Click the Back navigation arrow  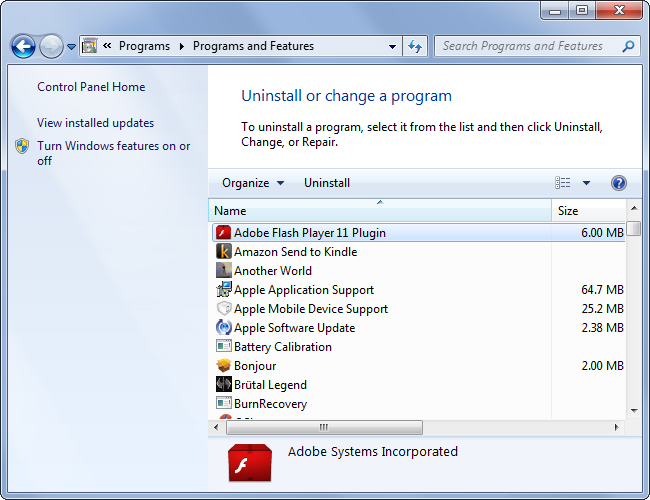click(23, 46)
